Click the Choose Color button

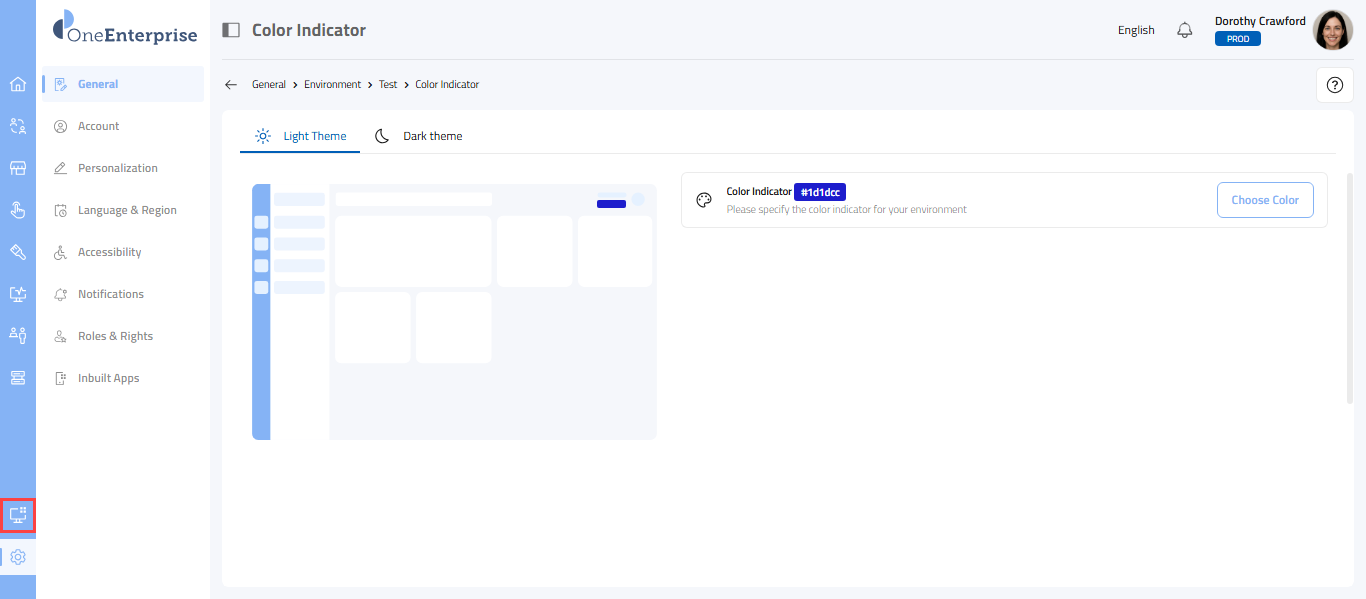(x=1264, y=200)
